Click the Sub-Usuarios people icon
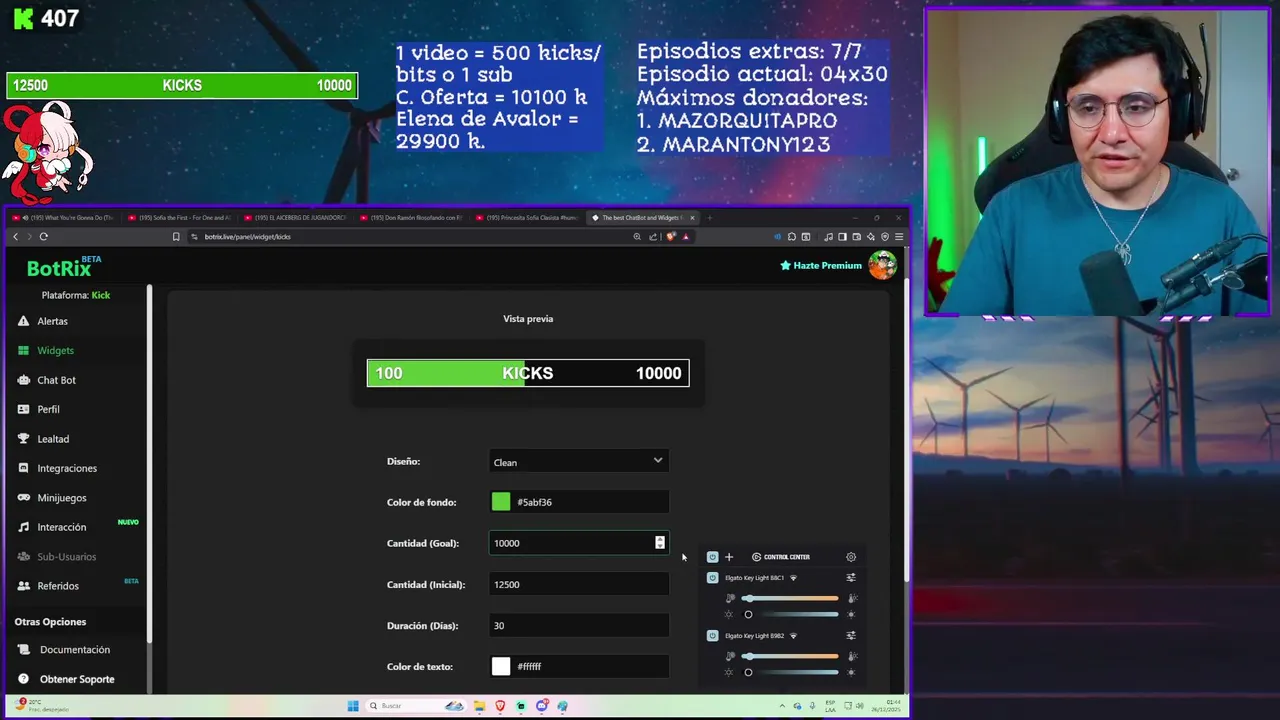The image size is (1280, 720). [24, 556]
